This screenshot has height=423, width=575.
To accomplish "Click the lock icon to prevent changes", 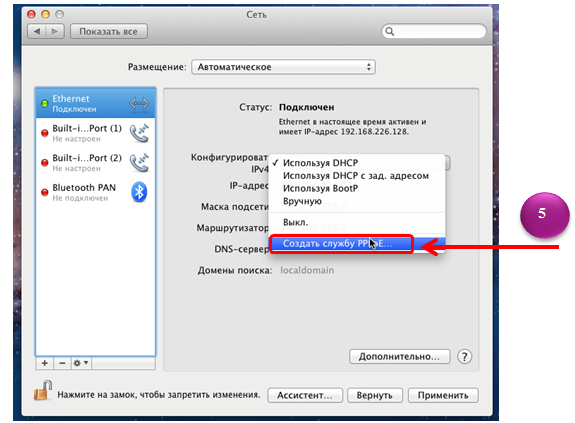I will pos(43,390).
